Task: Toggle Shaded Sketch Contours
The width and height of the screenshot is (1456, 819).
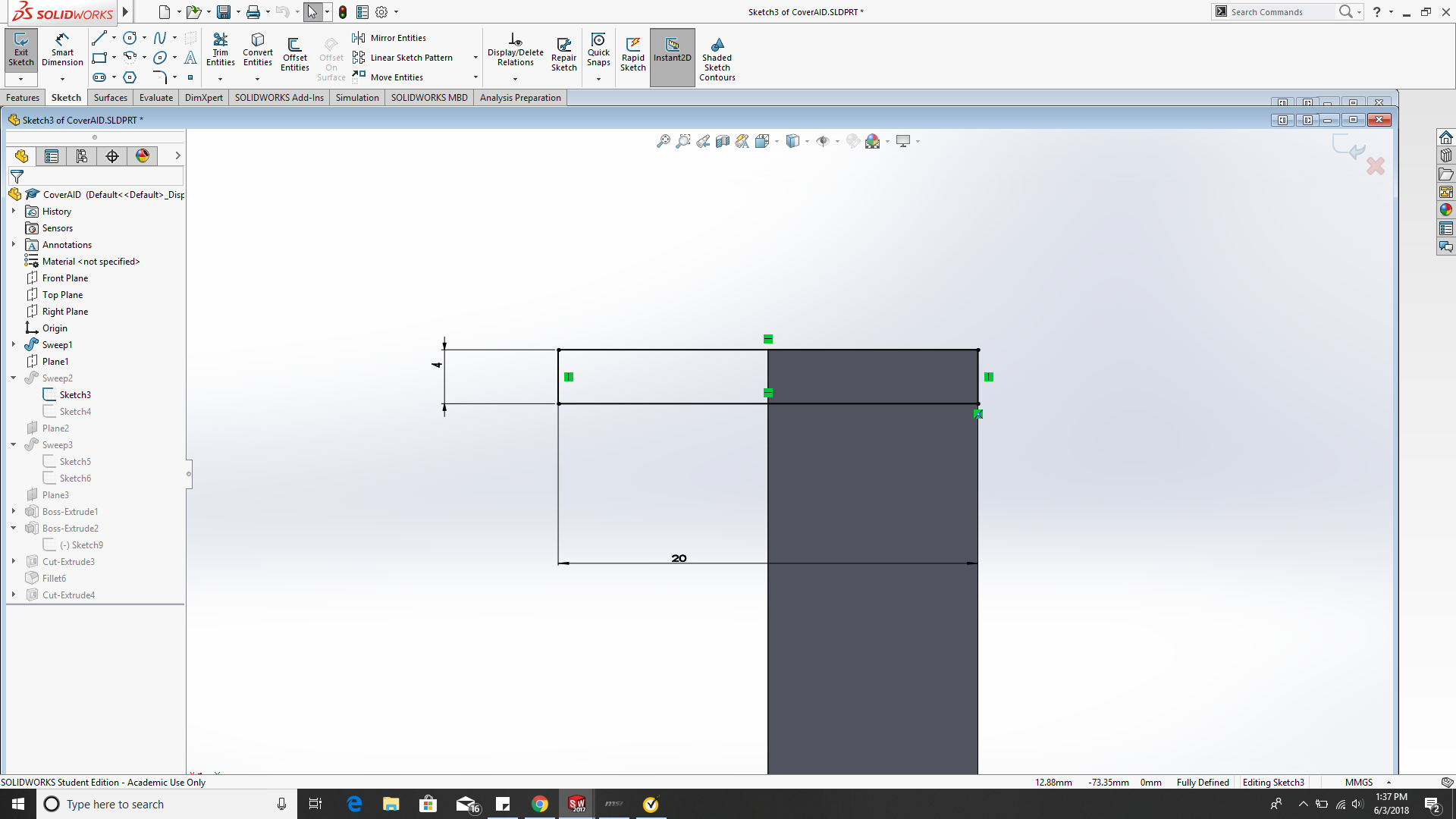Action: click(717, 59)
